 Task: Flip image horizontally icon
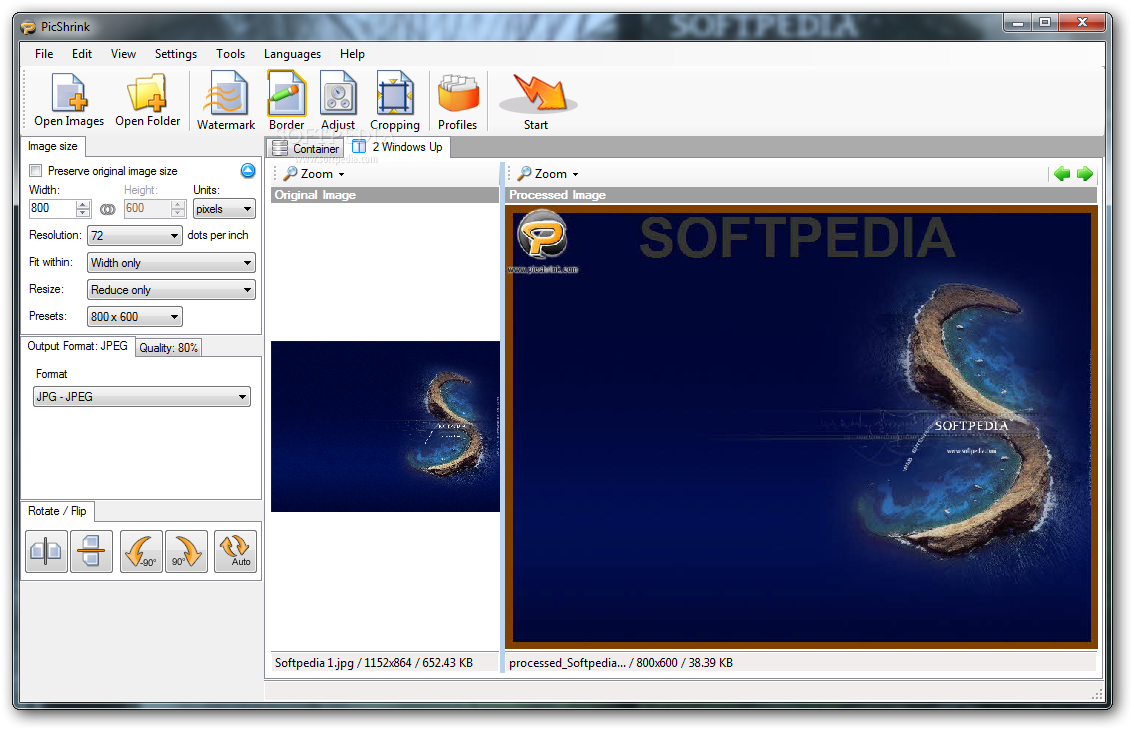[x=46, y=551]
